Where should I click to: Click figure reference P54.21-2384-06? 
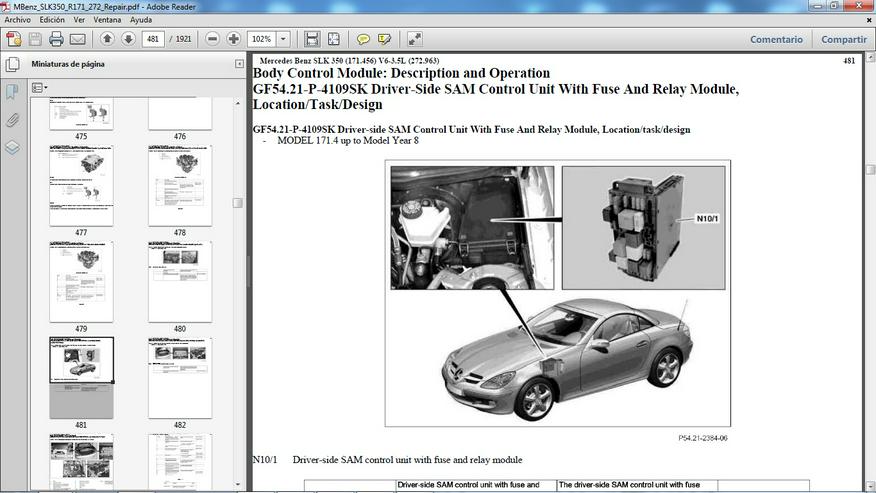coord(703,438)
